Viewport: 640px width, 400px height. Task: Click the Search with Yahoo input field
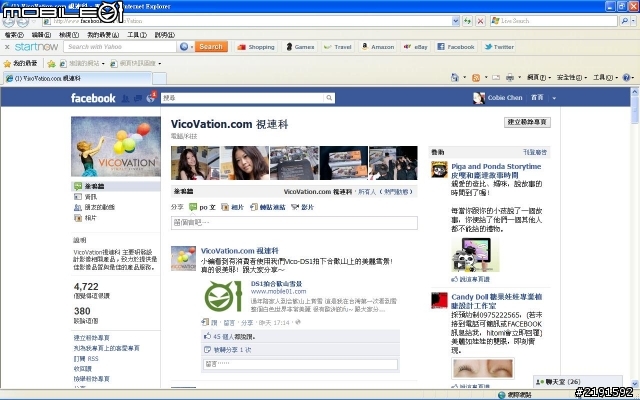(120, 47)
